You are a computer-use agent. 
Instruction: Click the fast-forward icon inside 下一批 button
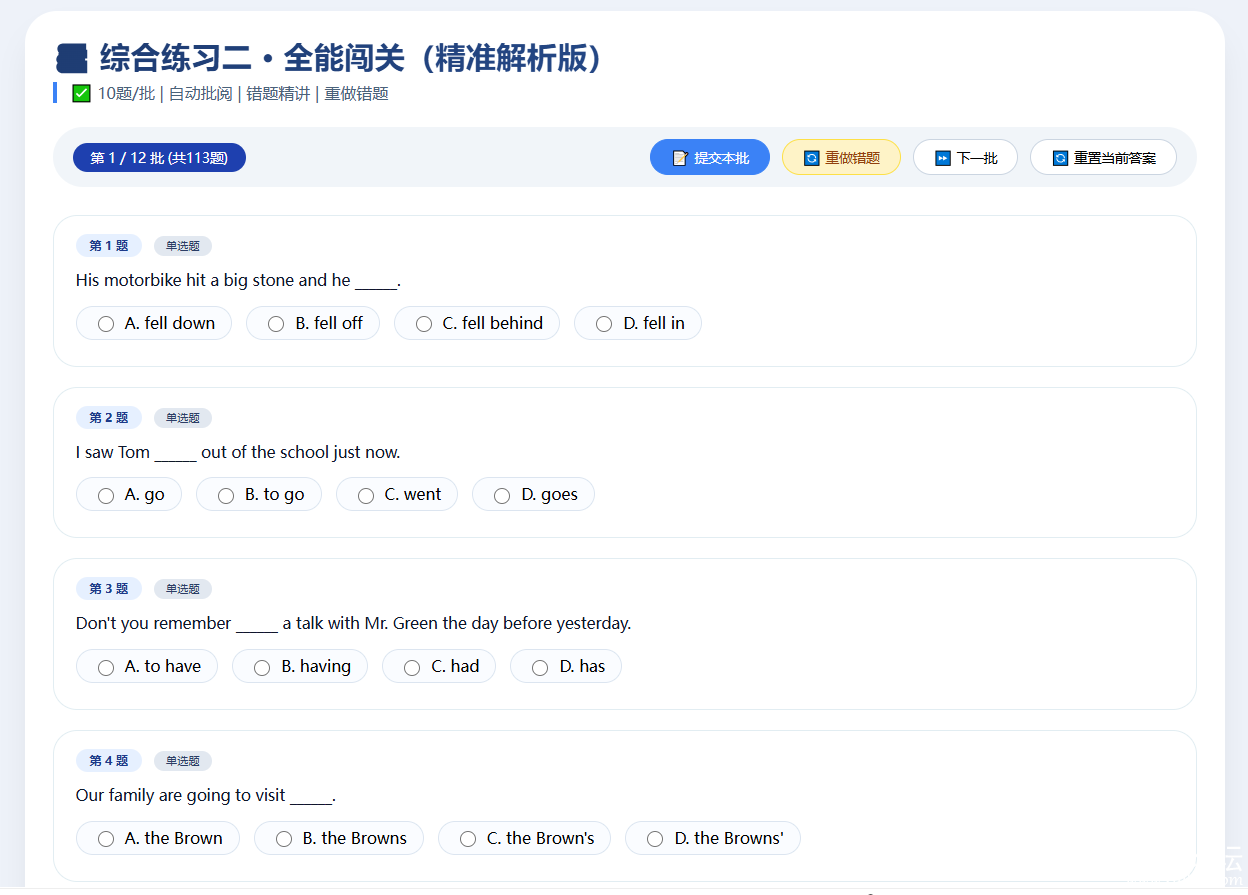(x=943, y=158)
